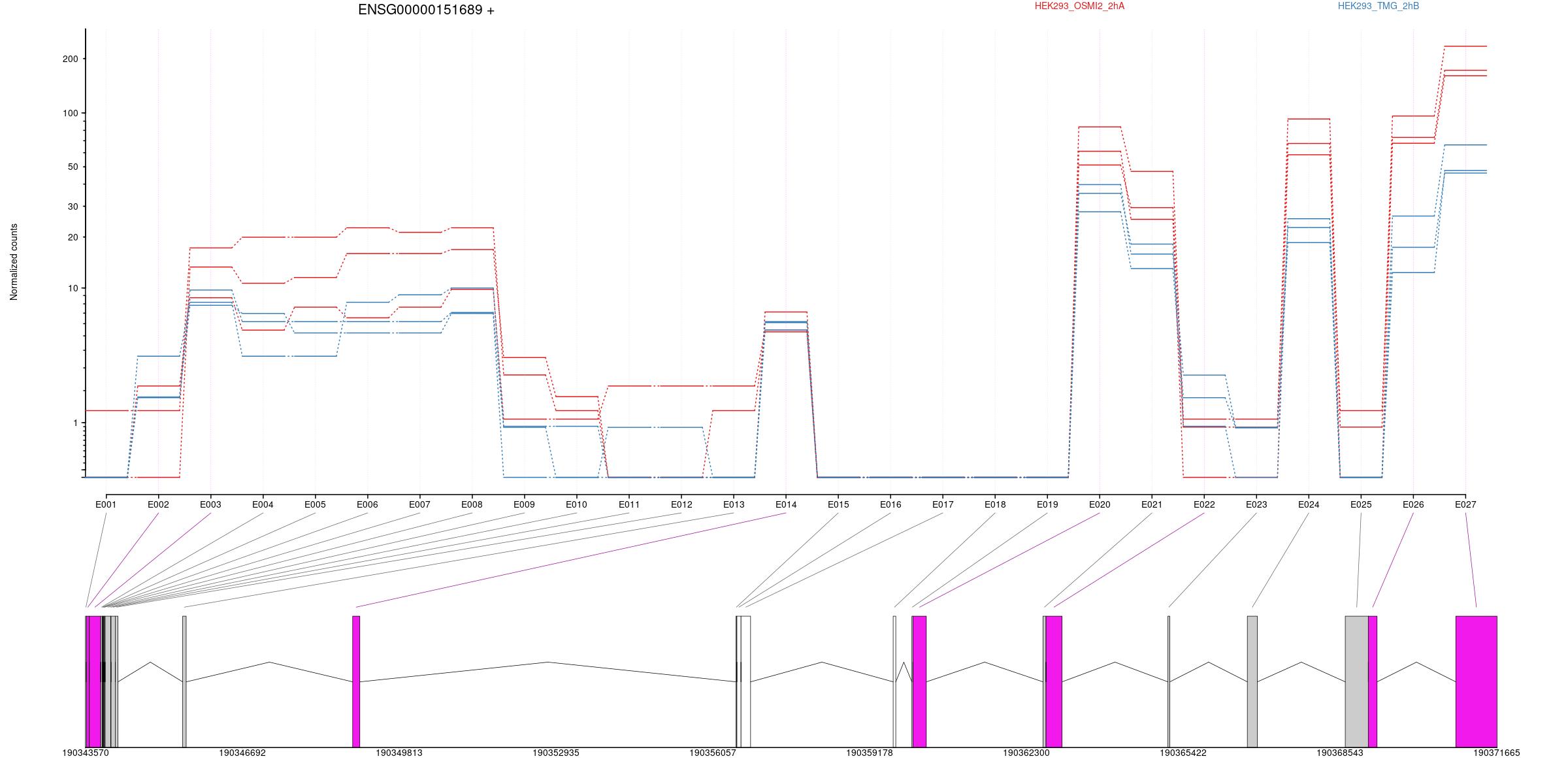Image resolution: width=1568 pixels, height=784 pixels.
Task: Click the gene title ENSG00000151689 +
Action: 426,10
